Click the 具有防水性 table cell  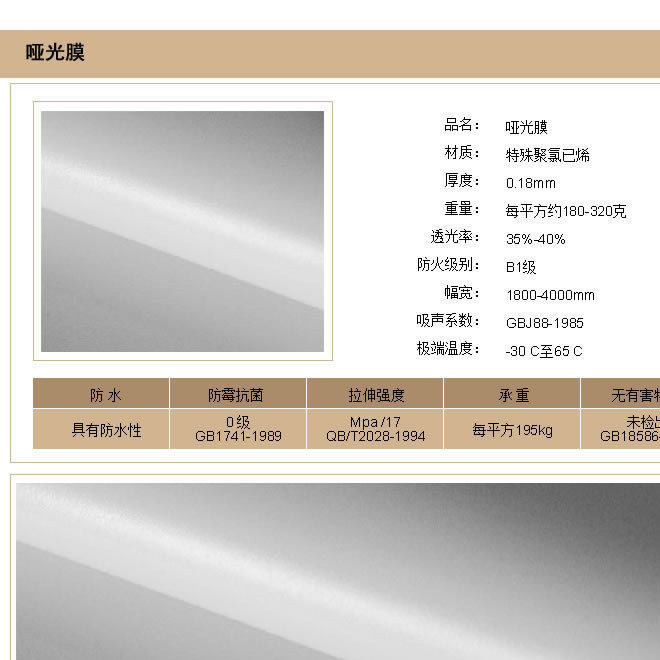101,429
